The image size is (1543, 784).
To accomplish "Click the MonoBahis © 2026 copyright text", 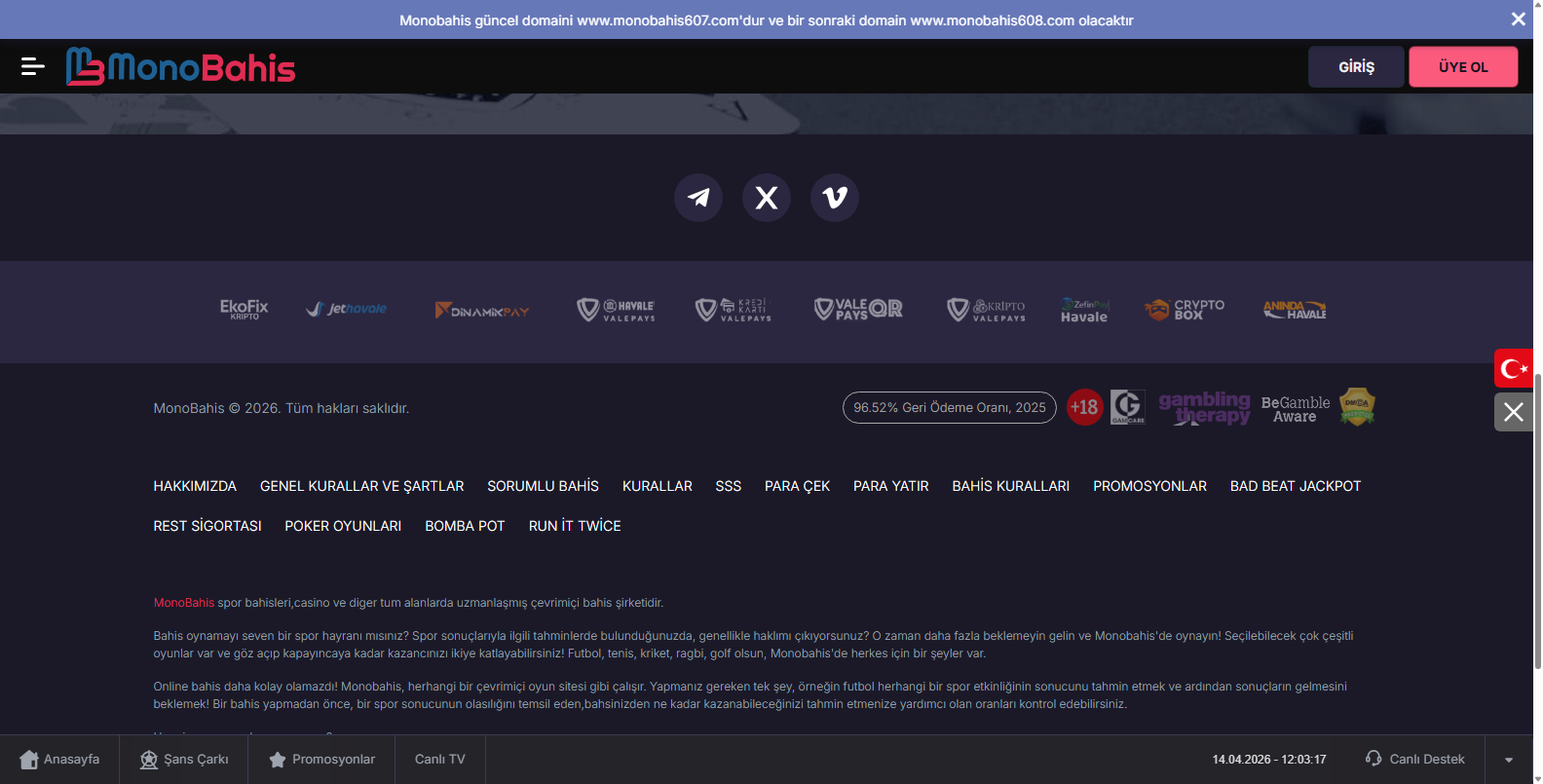I will click(282, 408).
